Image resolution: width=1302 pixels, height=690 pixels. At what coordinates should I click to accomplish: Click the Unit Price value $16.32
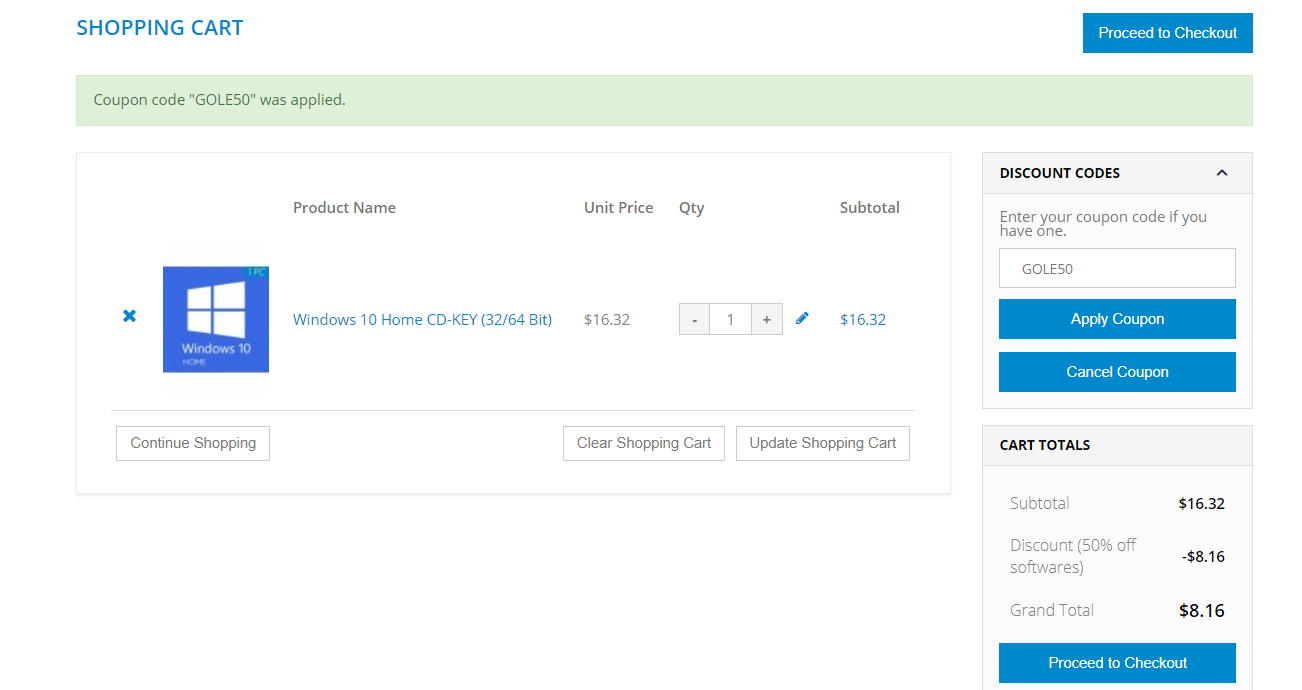click(x=607, y=320)
